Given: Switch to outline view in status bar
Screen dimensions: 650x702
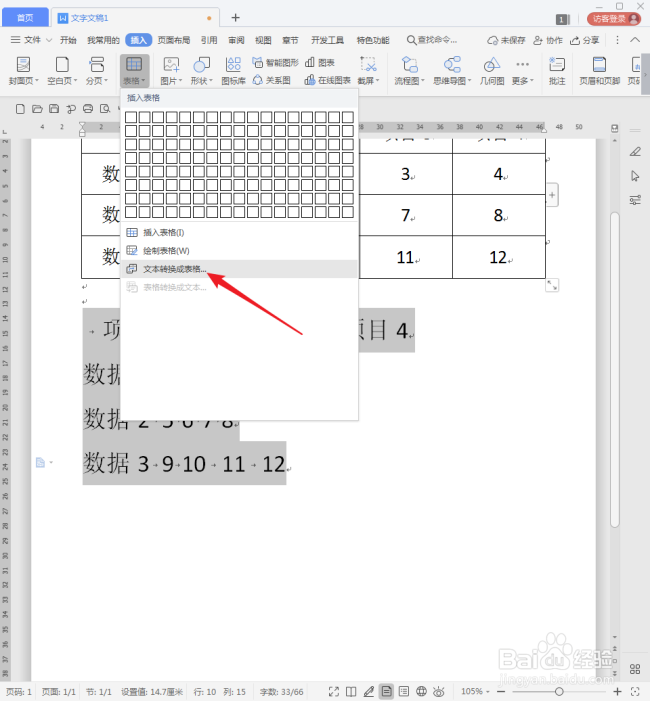Looking at the screenshot, I should tap(404, 692).
